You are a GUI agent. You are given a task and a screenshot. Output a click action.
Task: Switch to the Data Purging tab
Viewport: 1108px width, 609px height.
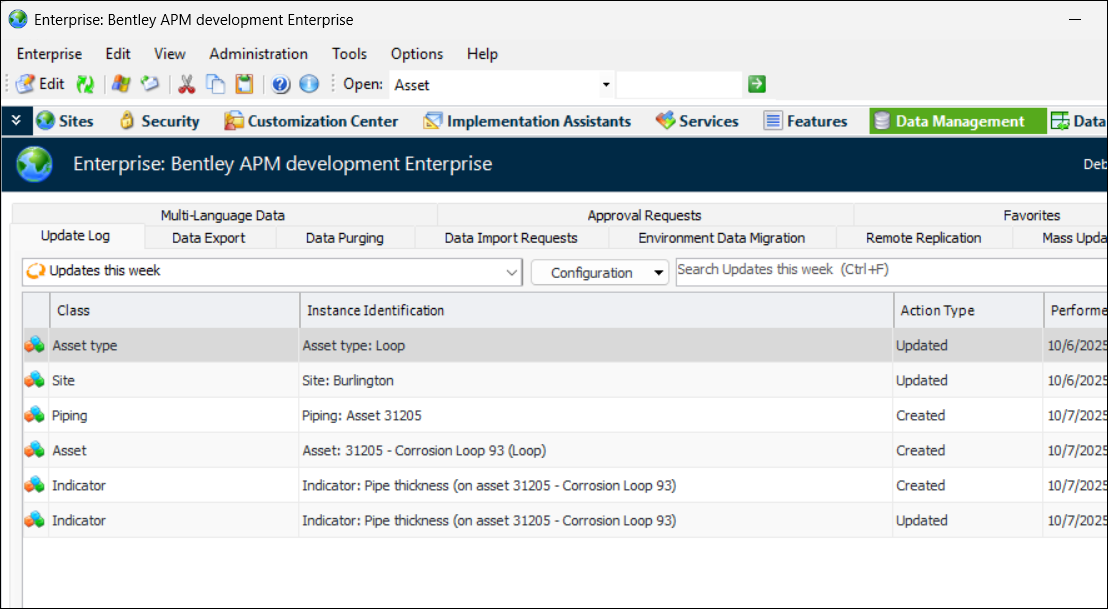tap(344, 238)
